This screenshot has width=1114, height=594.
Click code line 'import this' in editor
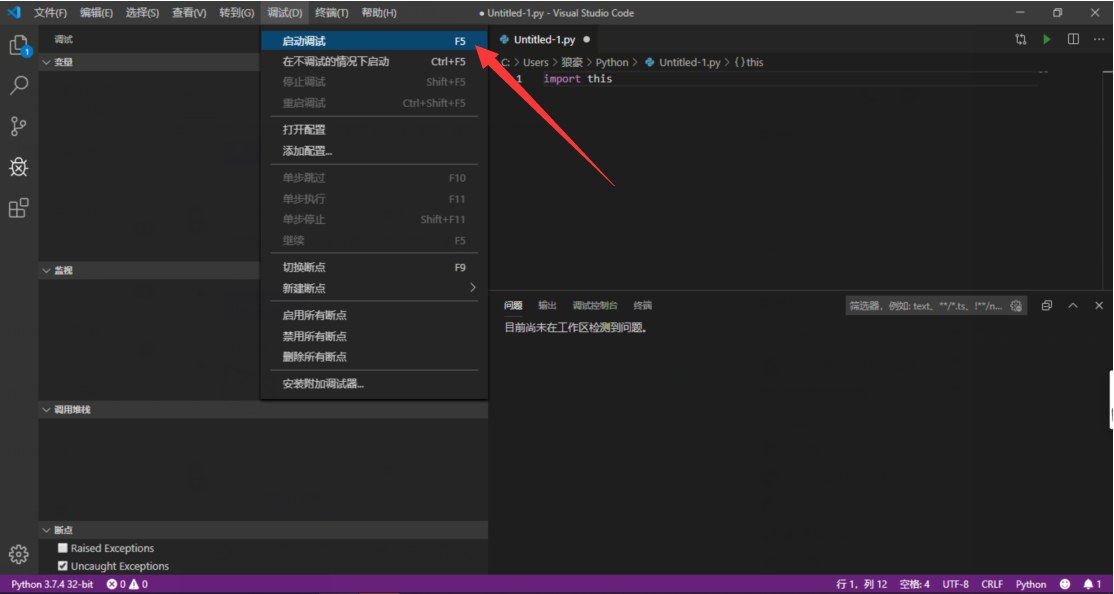tap(578, 79)
